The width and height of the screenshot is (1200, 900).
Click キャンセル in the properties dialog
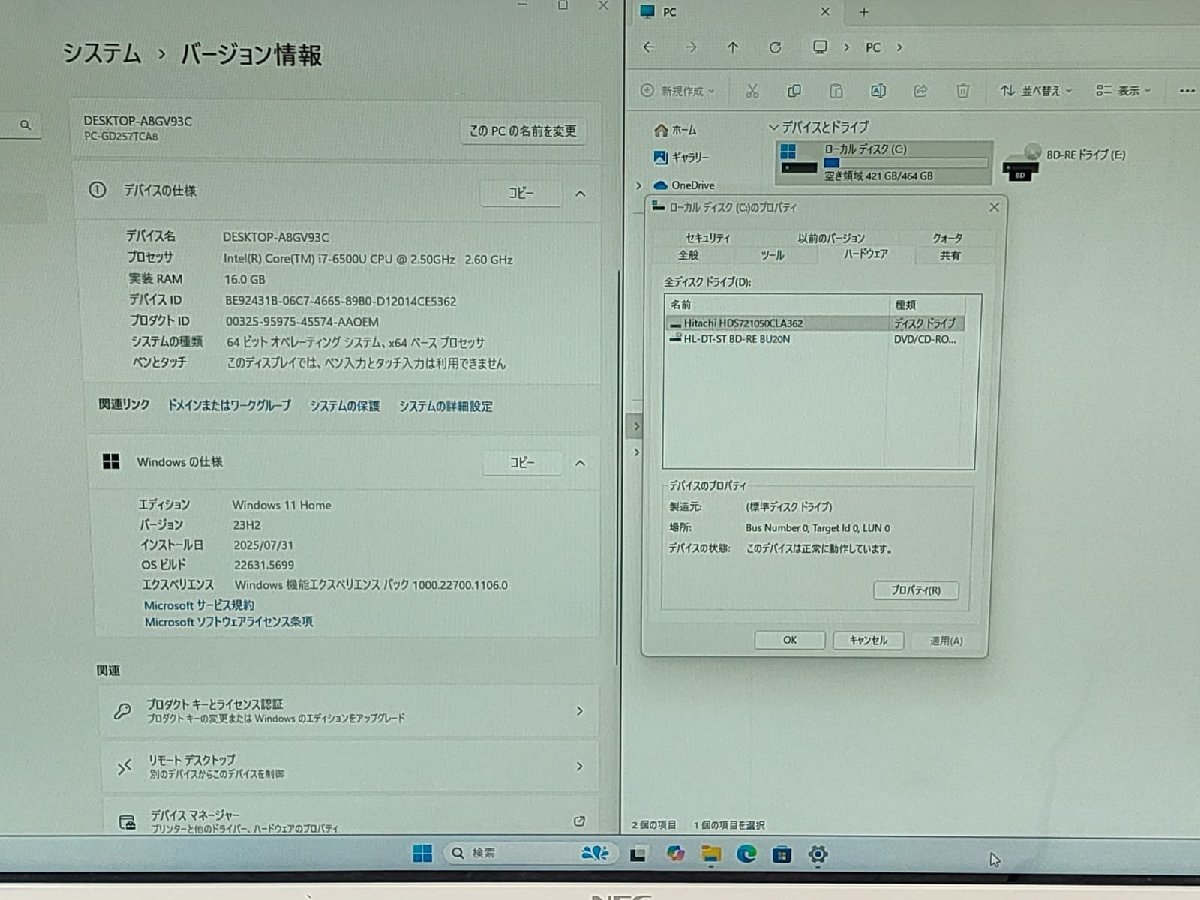point(867,640)
